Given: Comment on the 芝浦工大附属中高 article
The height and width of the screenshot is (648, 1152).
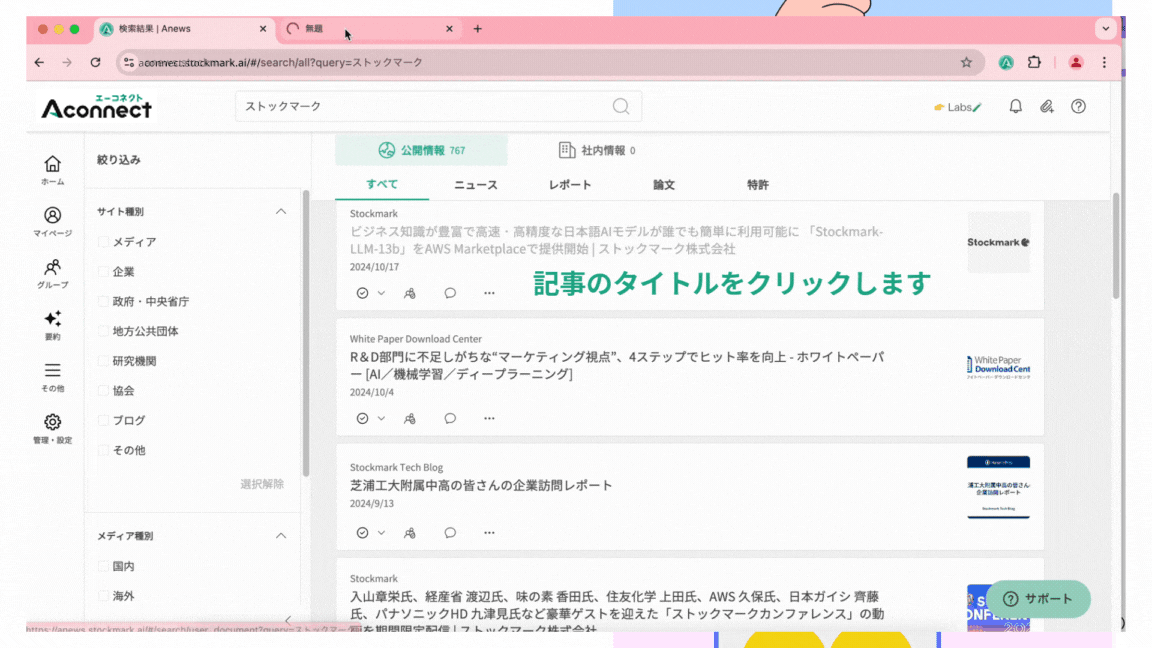Looking at the screenshot, I should pos(450,533).
